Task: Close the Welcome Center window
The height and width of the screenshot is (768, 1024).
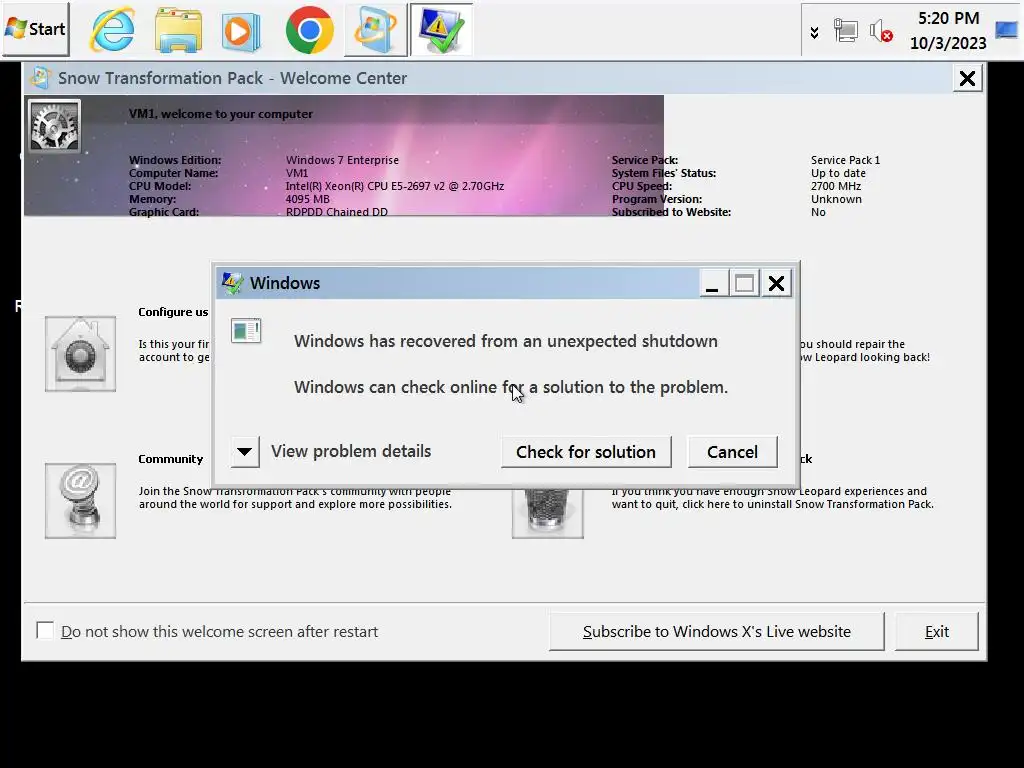Action: 967,78
